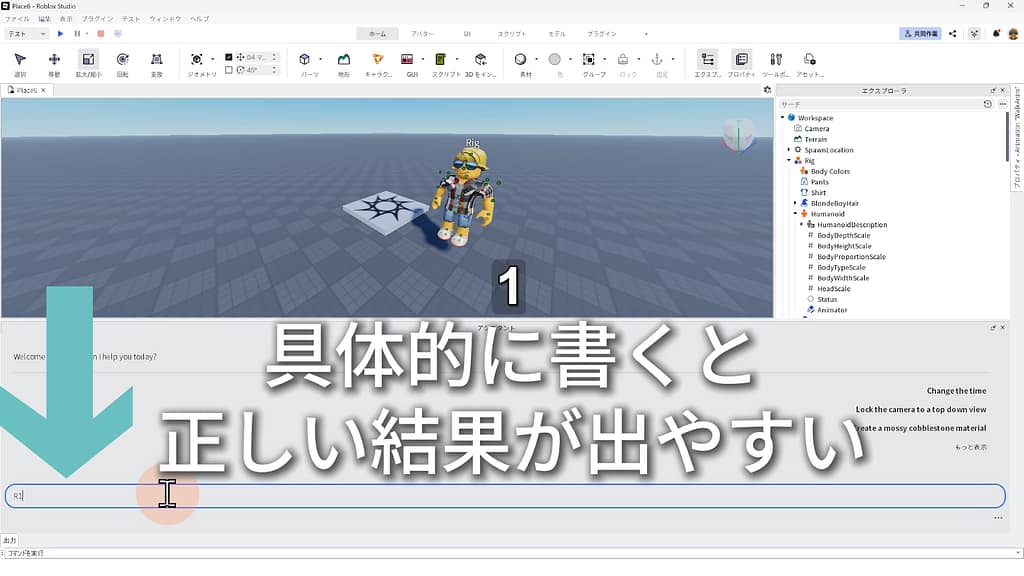Activate the Scale (拡大/縮小) tool
The width and height of the screenshot is (1024, 576).
point(88,63)
